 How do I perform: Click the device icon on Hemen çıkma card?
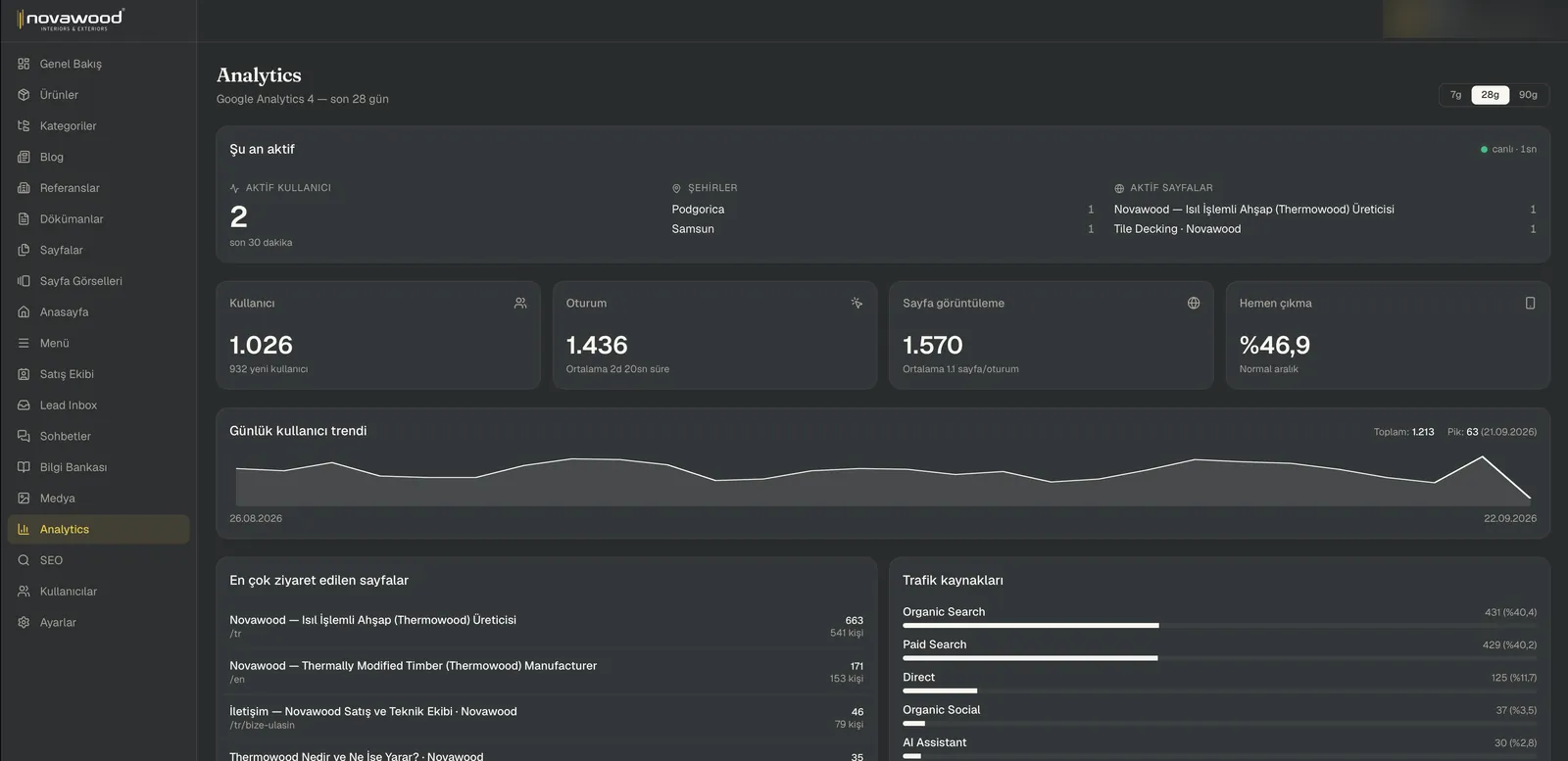[x=1530, y=304]
